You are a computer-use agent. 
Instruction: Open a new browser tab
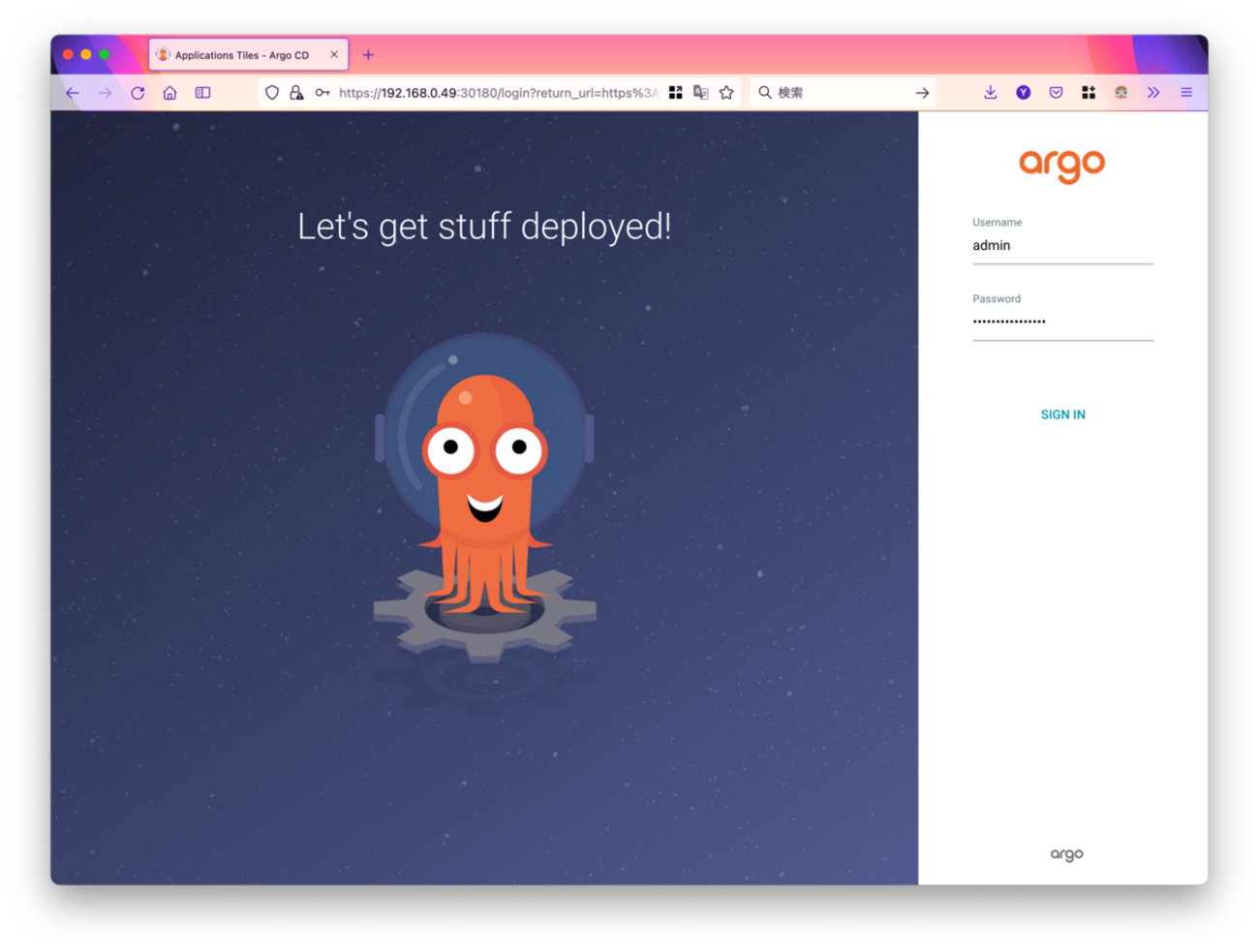368,55
